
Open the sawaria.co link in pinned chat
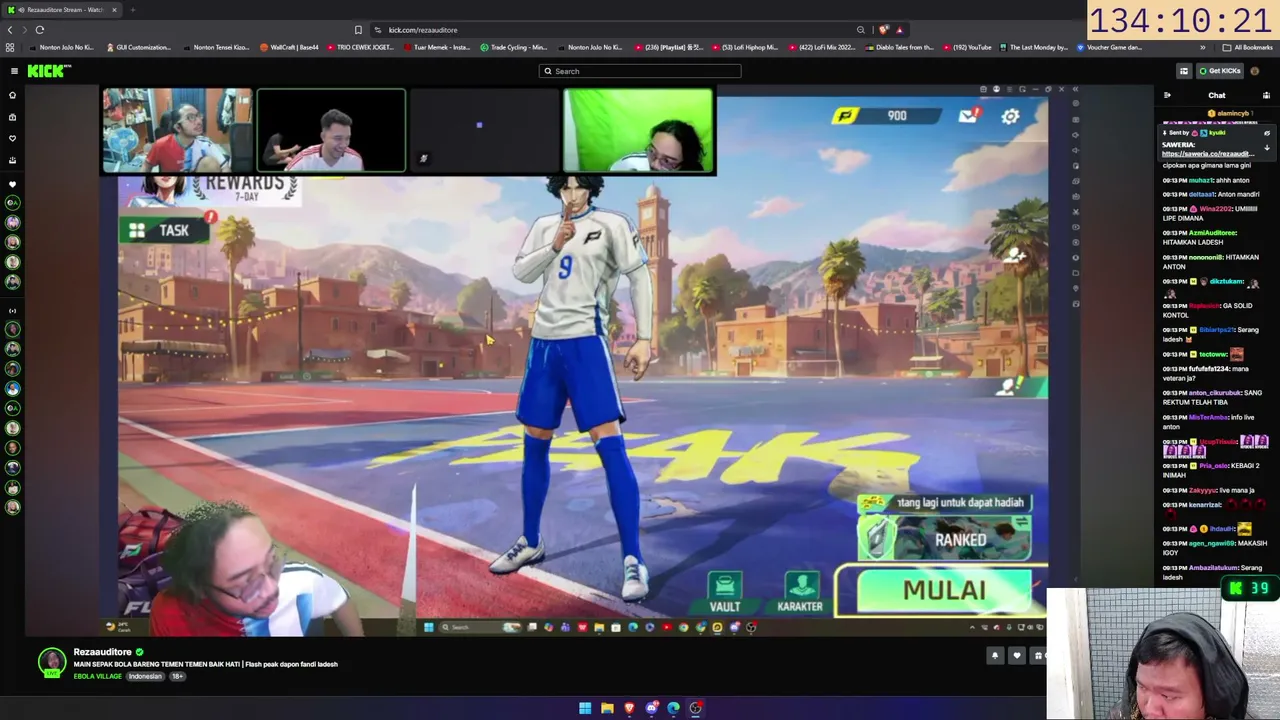(1208, 154)
